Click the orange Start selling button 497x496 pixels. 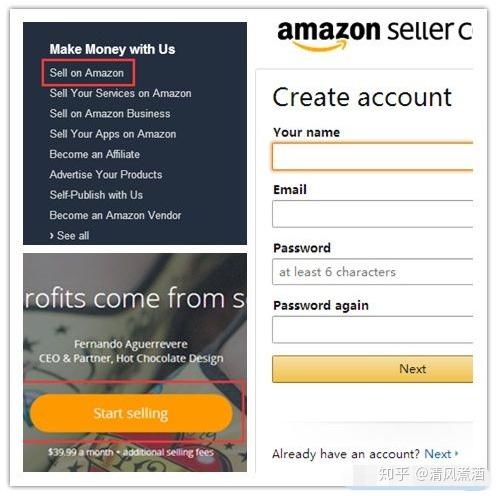coord(131,413)
